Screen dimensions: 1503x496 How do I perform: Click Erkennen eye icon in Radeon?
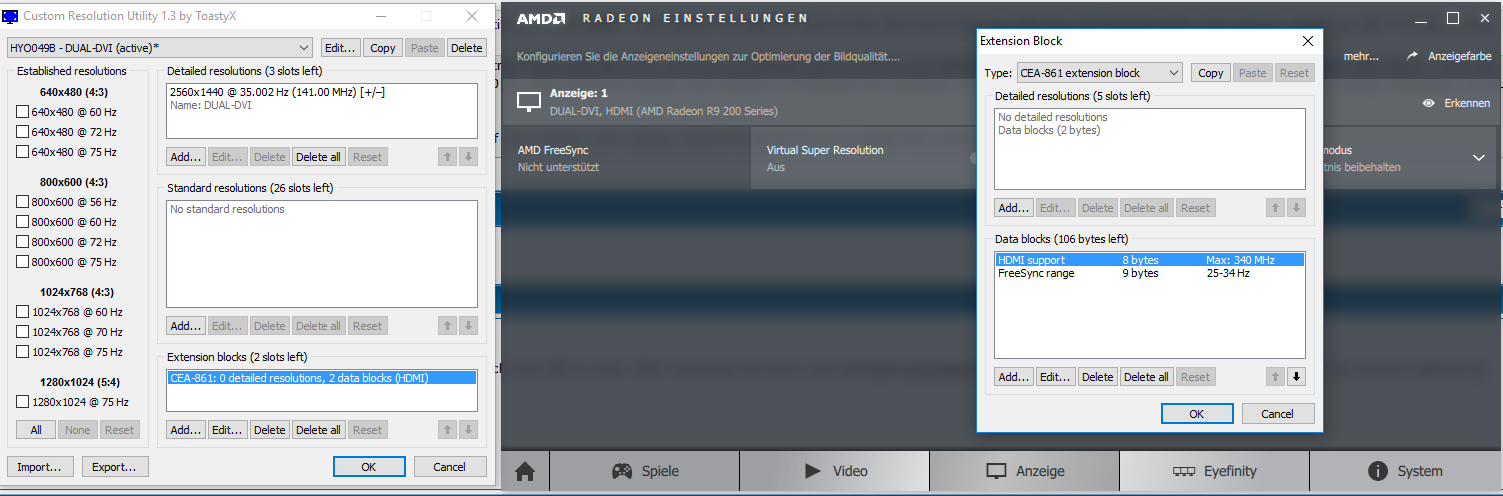pos(1429,103)
